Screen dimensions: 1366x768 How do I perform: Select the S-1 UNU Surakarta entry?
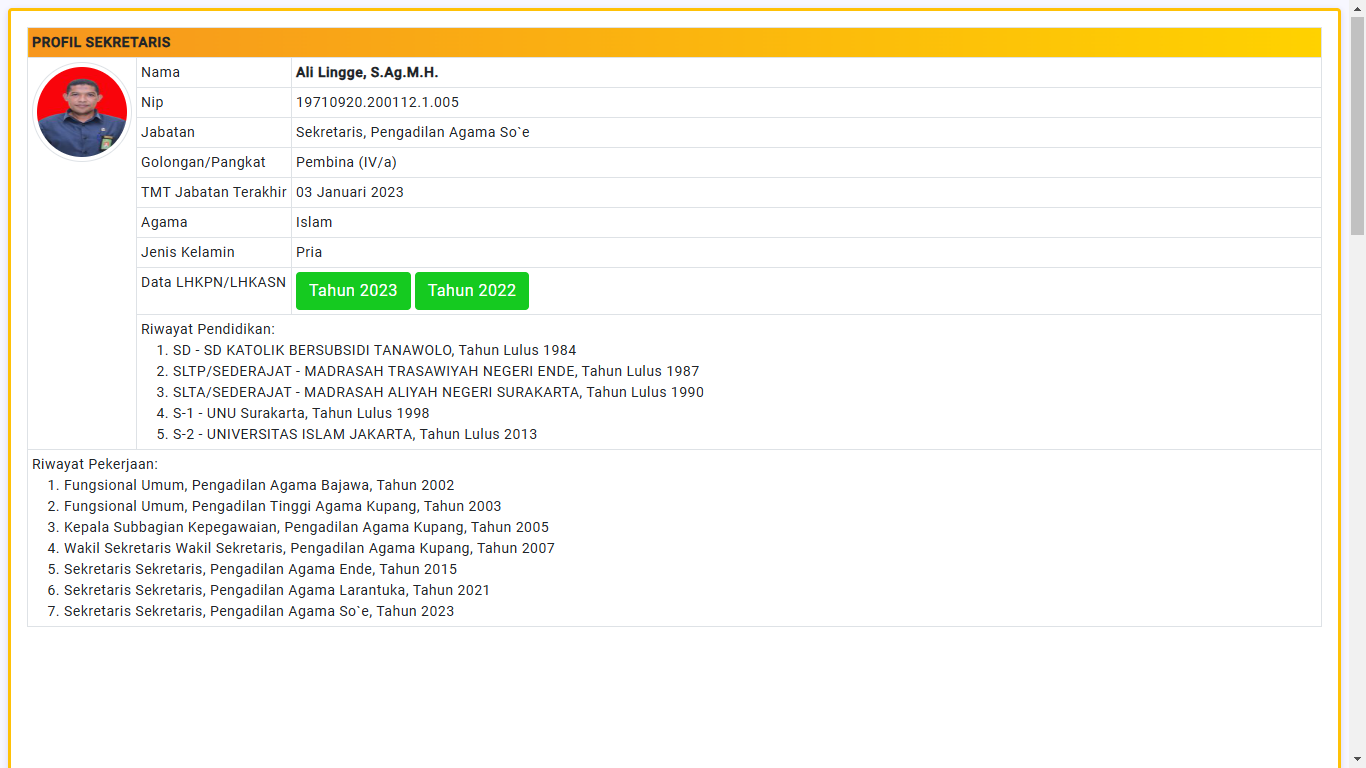301,413
